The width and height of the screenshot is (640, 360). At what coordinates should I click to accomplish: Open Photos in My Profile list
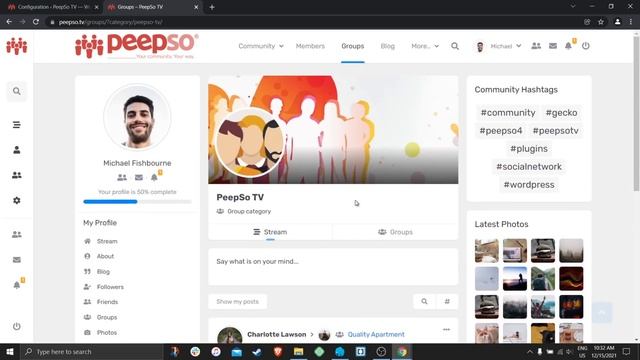point(107,333)
